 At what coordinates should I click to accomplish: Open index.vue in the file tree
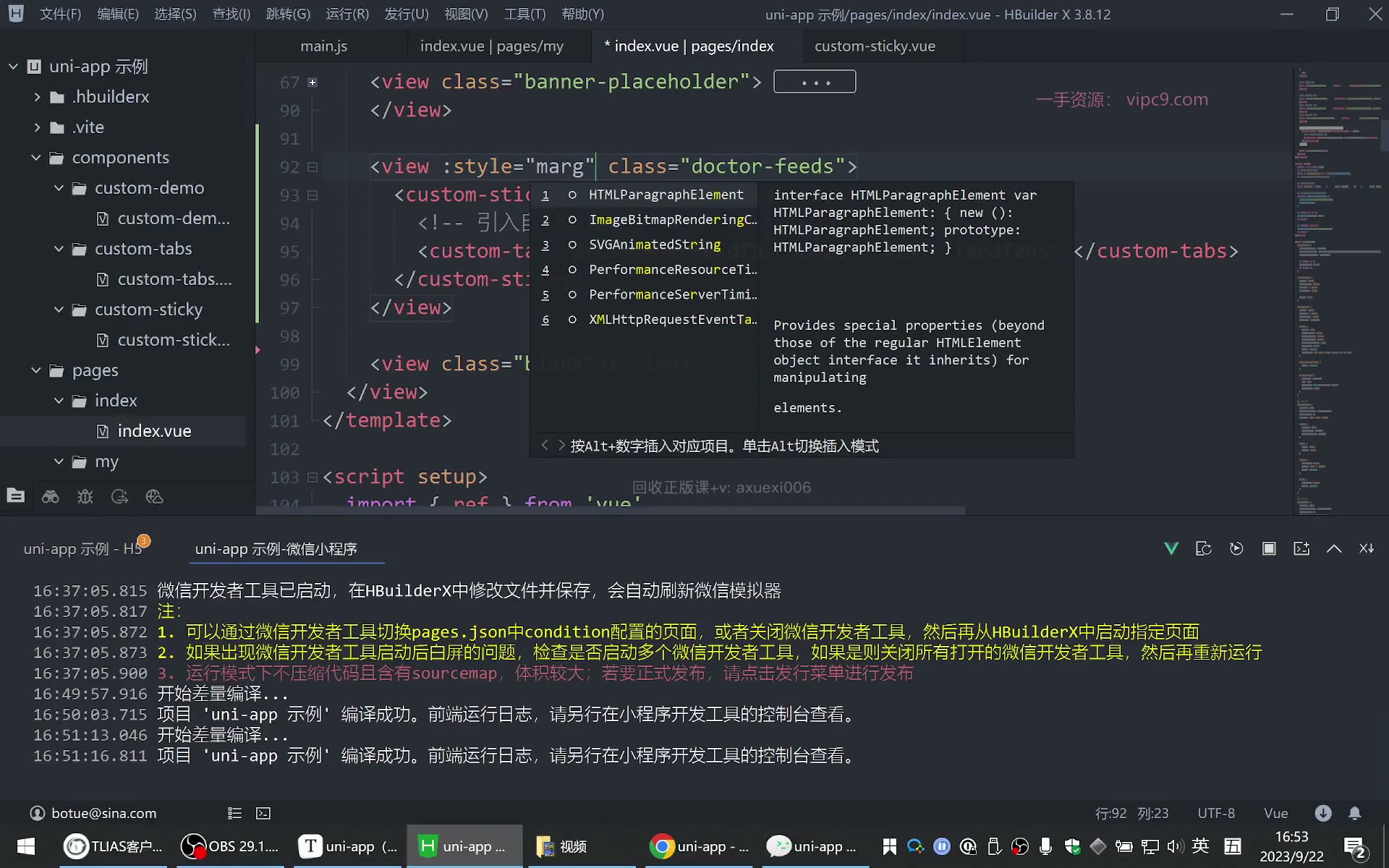tap(154, 431)
